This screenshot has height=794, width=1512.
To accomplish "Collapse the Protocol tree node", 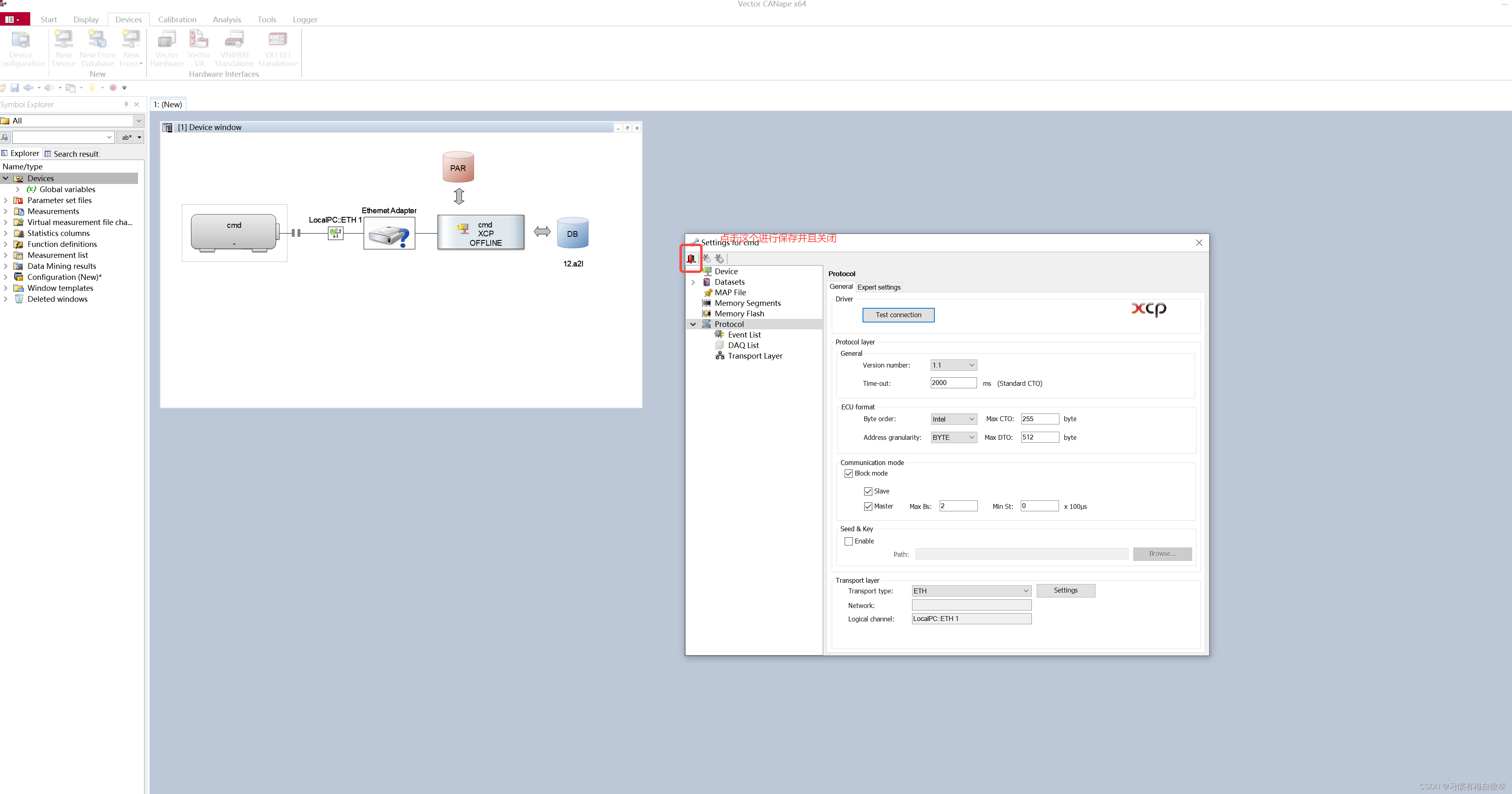I will 693,324.
